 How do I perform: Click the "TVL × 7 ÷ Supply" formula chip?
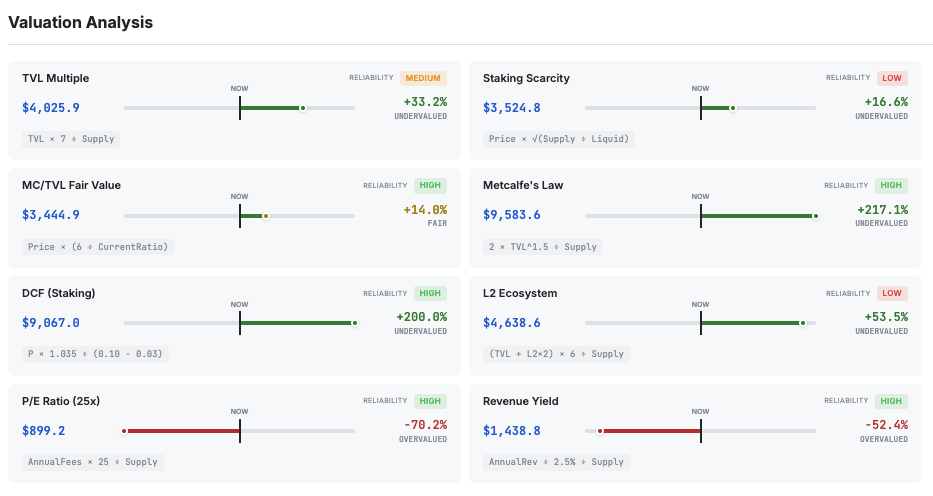(71, 139)
